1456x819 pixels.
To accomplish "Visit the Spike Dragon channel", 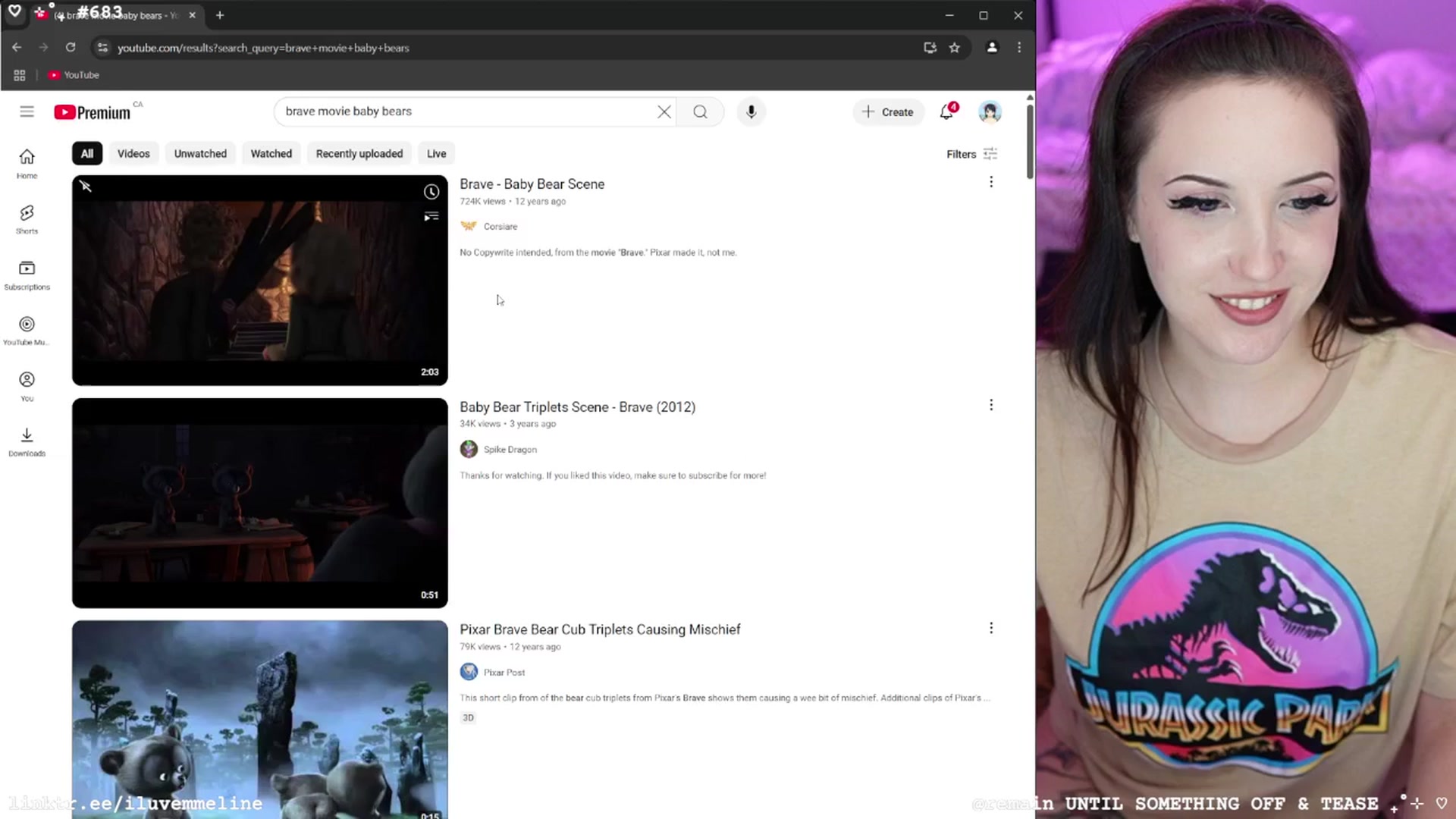I will [510, 450].
